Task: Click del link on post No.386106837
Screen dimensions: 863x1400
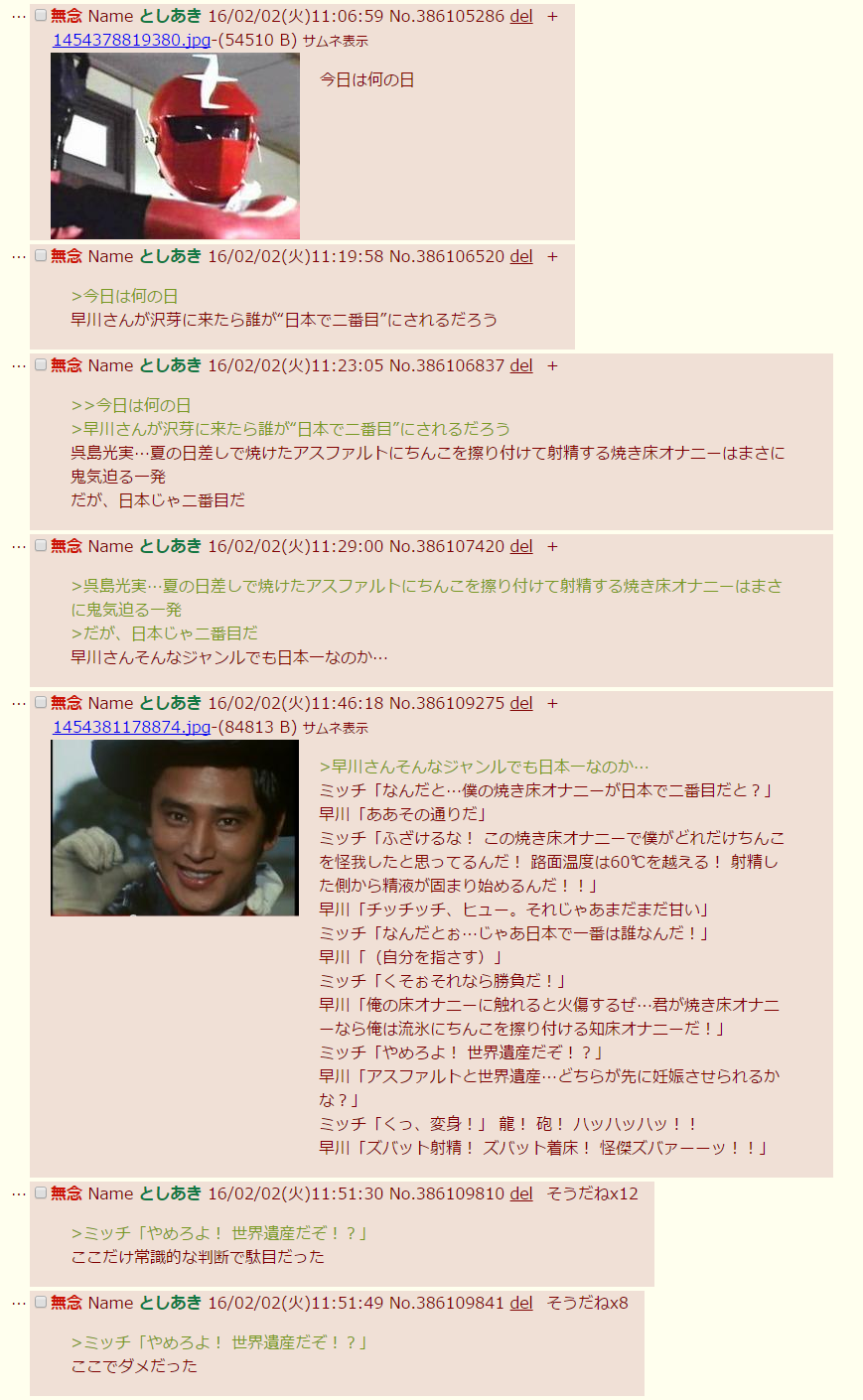Action: pyautogui.click(x=521, y=365)
